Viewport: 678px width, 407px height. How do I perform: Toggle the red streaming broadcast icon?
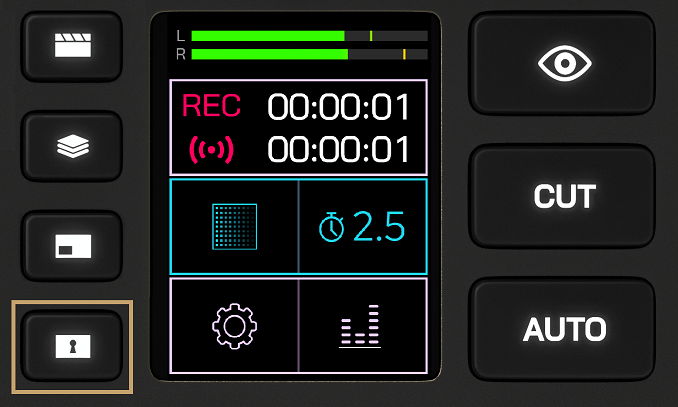click(211, 150)
